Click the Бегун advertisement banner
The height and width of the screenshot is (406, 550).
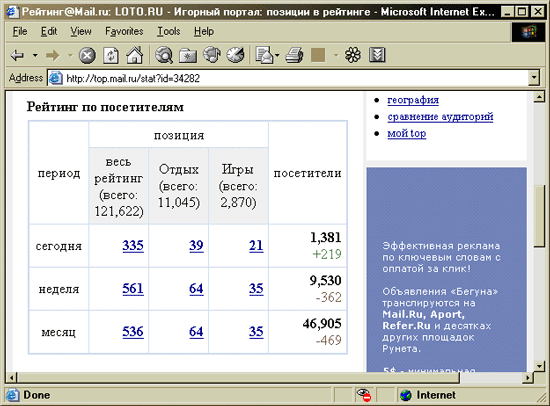coord(446,269)
